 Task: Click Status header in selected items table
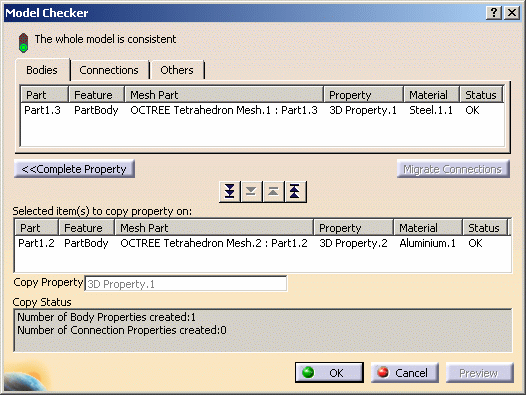(485, 228)
